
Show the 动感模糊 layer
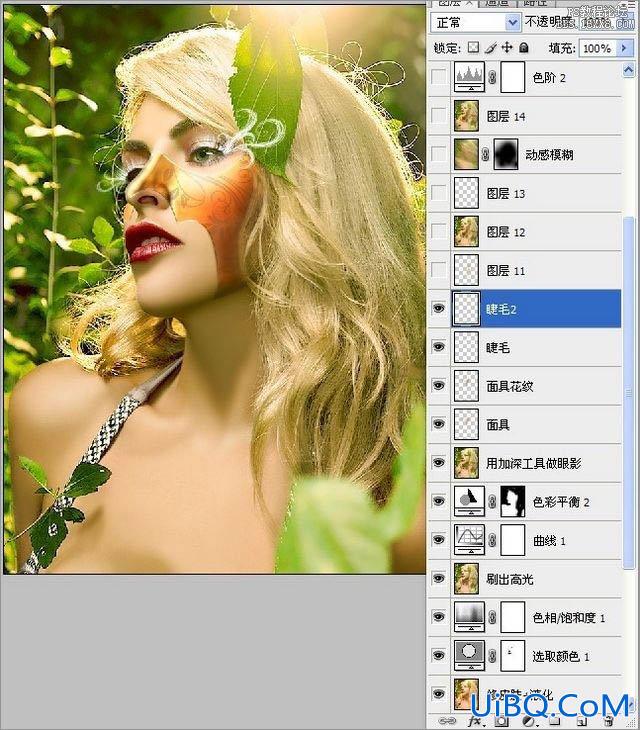pyautogui.click(x=438, y=154)
